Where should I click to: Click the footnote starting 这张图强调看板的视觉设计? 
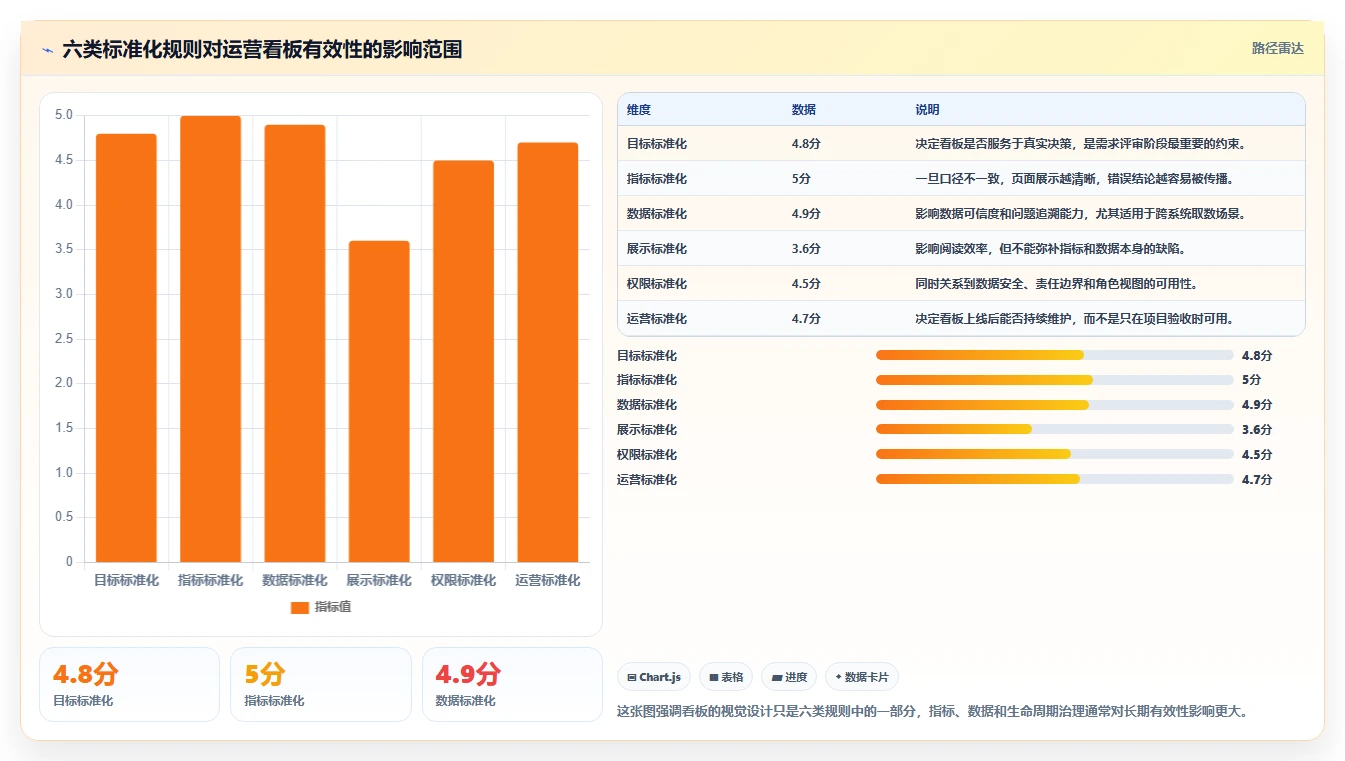[x=933, y=712]
